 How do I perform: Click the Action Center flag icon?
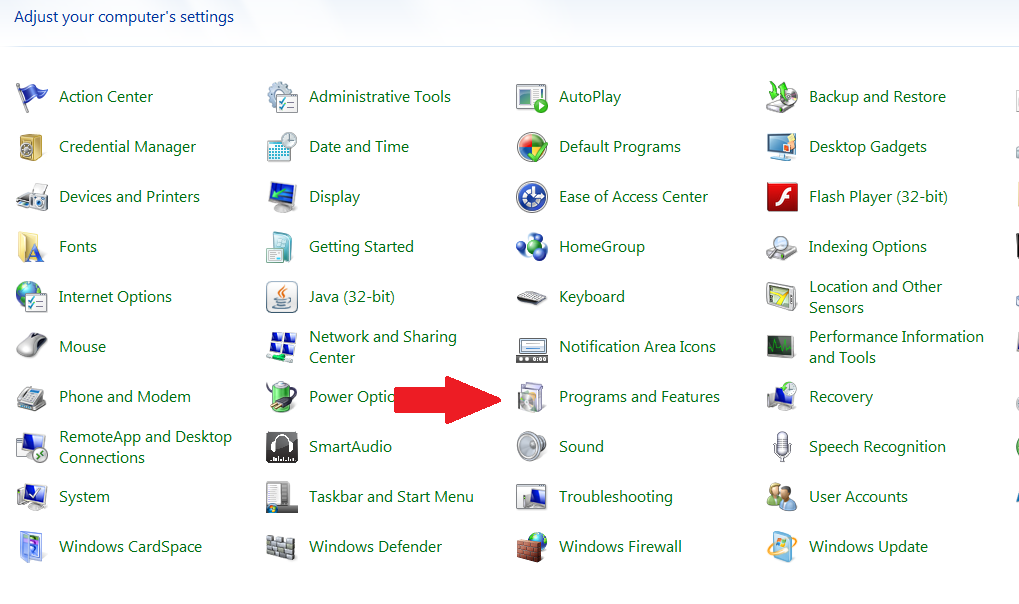click(32, 97)
